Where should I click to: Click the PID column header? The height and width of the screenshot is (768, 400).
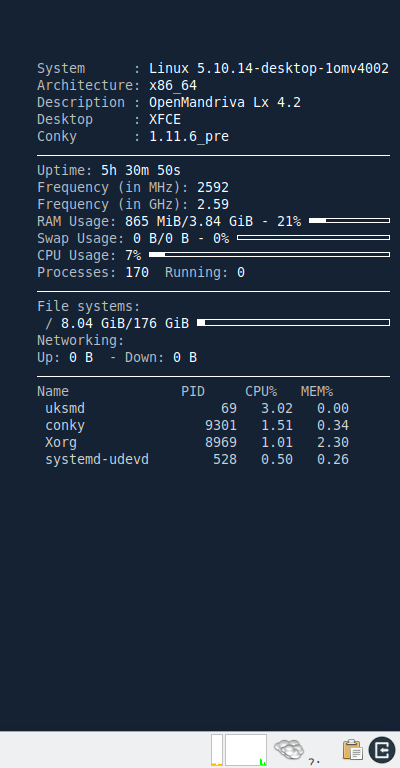point(193,391)
